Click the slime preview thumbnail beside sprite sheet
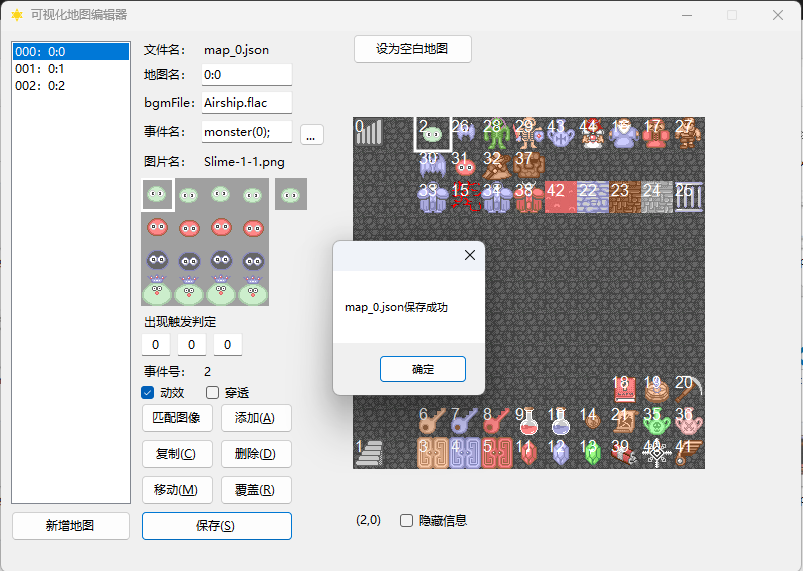This screenshot has width=803, height=571. (291, 194)
